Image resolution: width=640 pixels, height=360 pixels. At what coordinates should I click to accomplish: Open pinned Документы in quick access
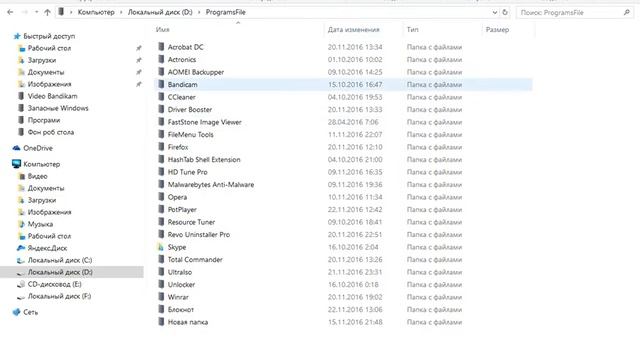tap(46, 72)
